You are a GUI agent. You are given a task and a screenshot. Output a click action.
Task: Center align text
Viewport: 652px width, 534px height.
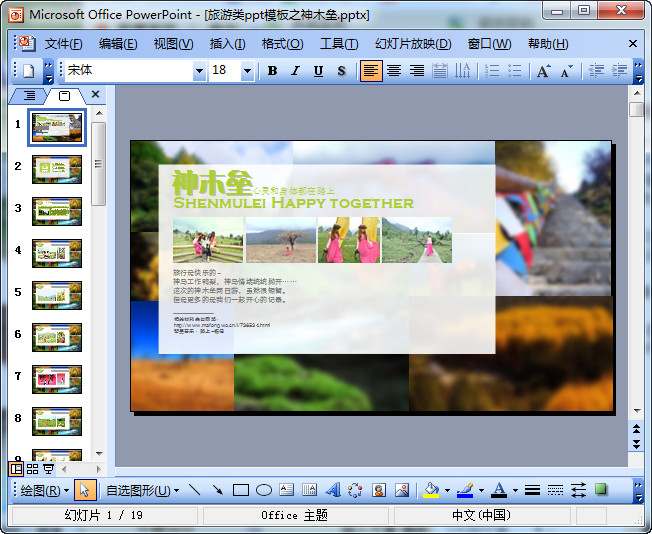coord(394,71)
